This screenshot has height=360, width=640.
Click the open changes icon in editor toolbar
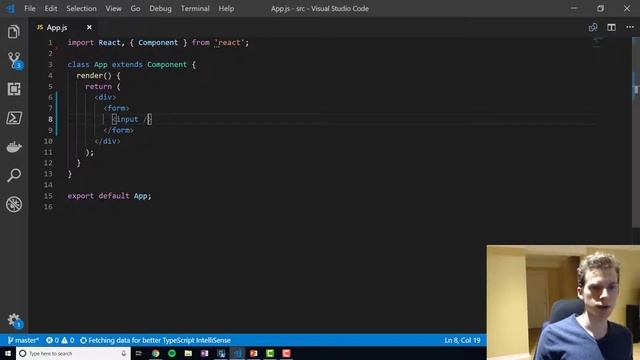pos(593,27)
